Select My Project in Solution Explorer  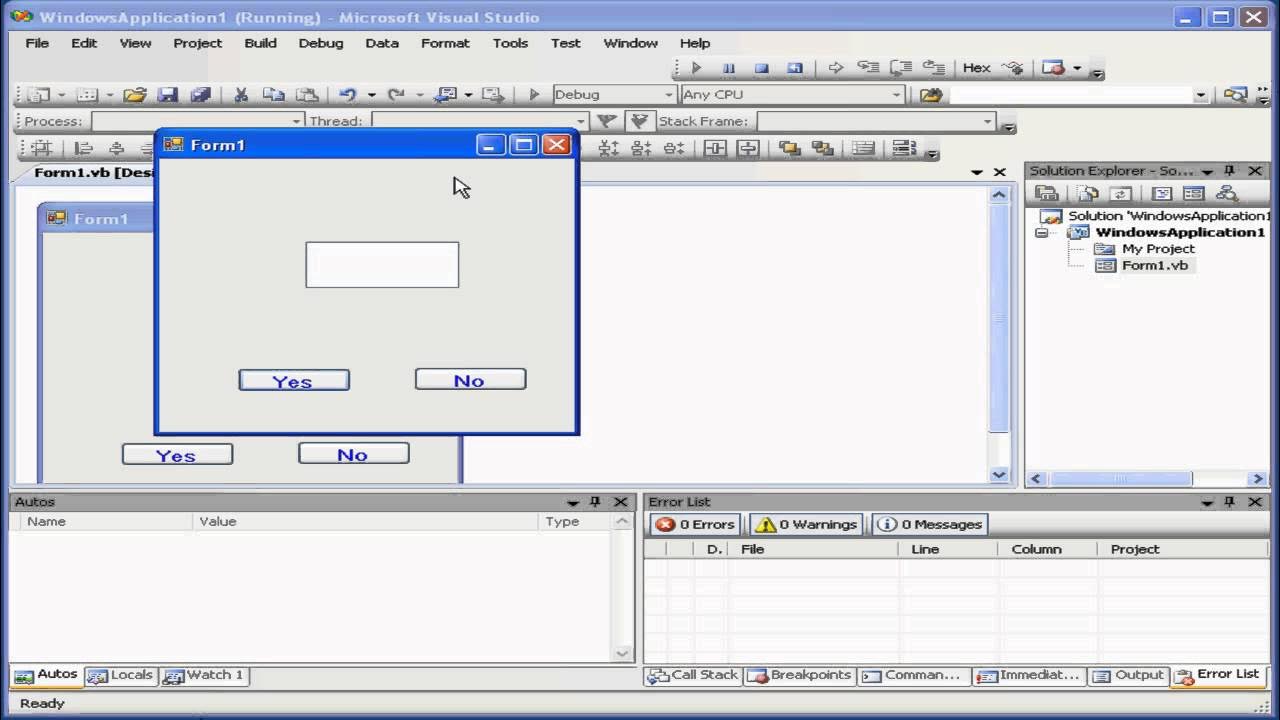1158,249
